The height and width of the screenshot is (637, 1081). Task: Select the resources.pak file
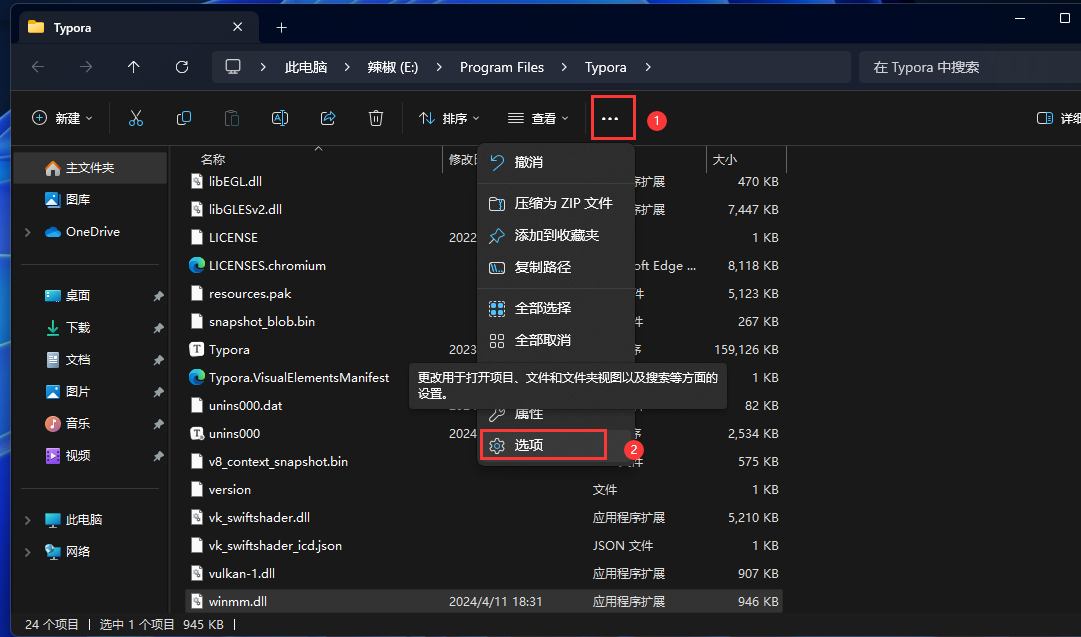tap(250, 294)
